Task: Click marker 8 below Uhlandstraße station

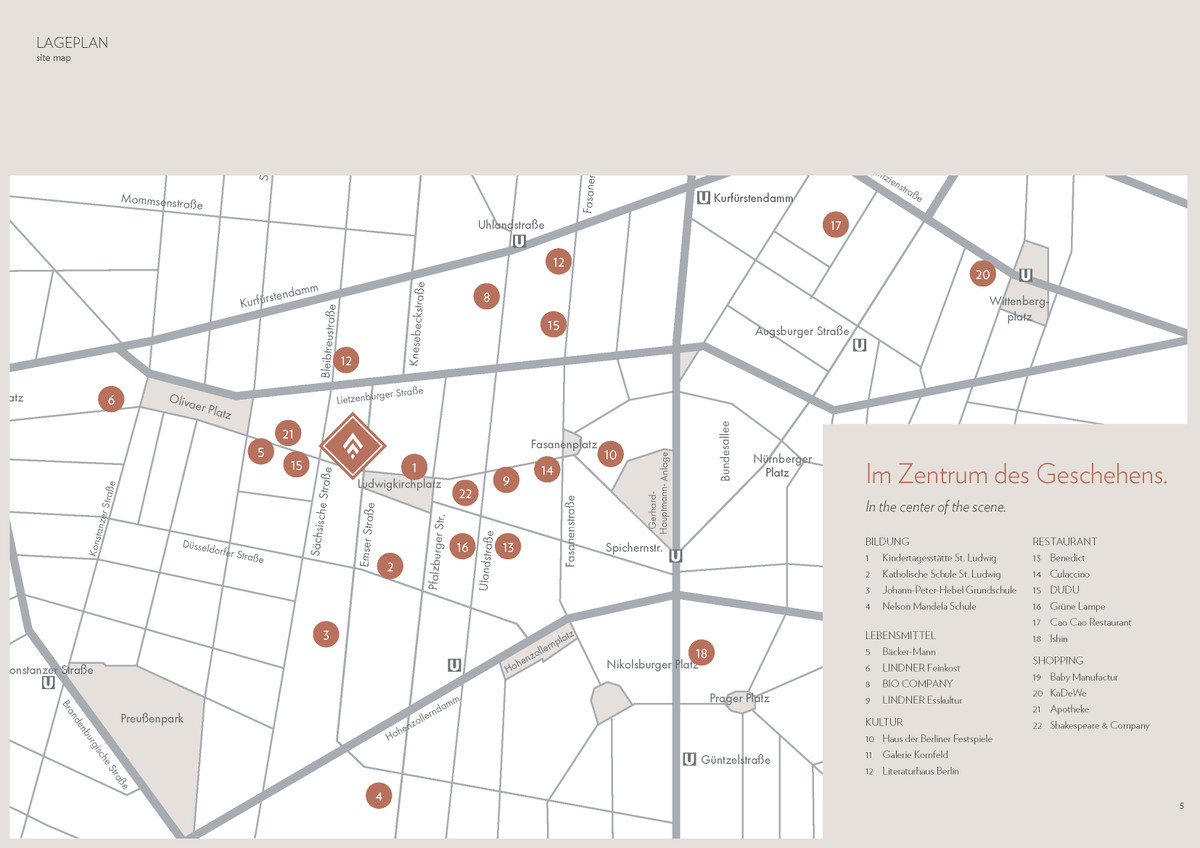Action: [486, 296]
